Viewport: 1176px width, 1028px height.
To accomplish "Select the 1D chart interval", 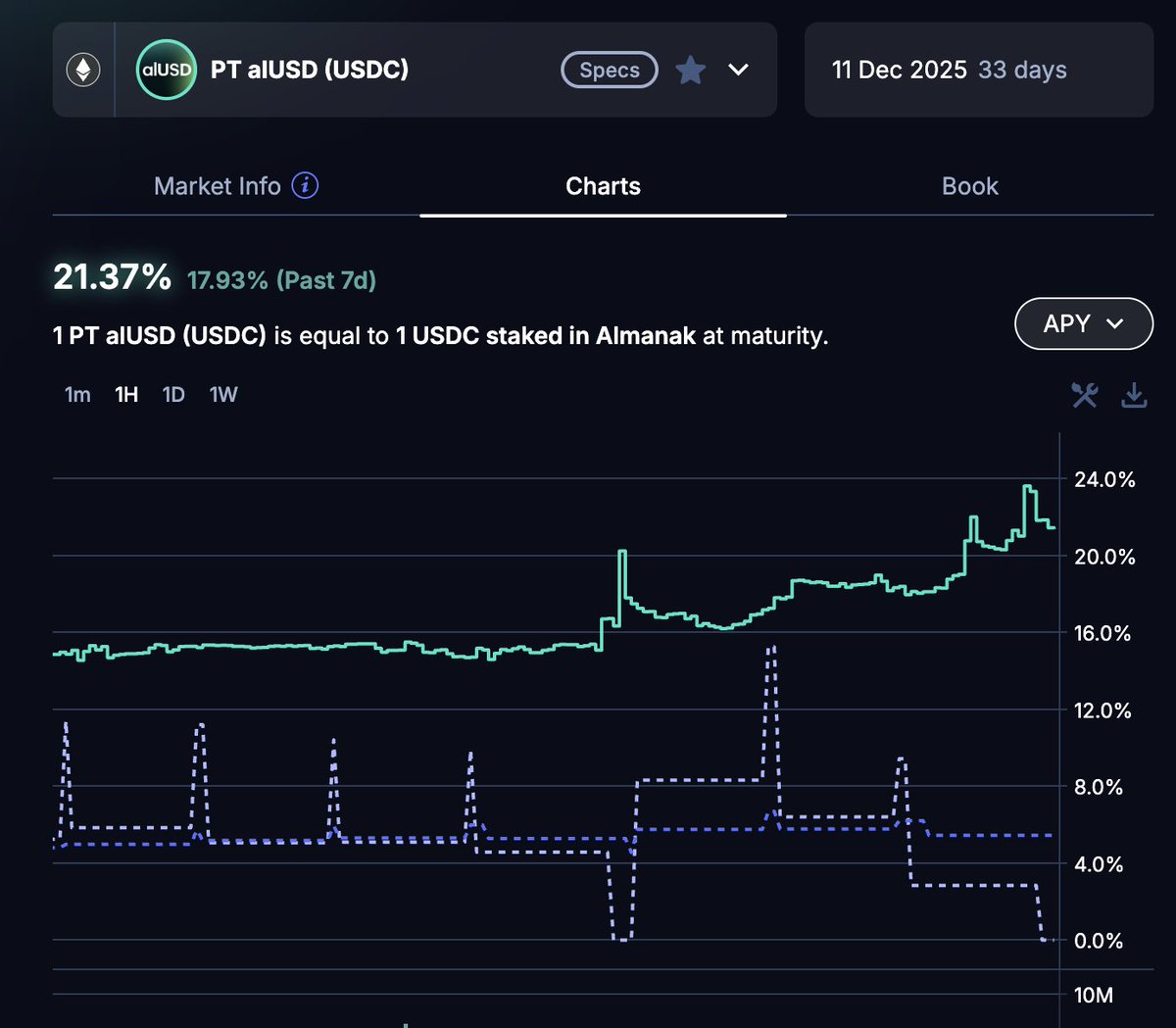I will (173, 395).
